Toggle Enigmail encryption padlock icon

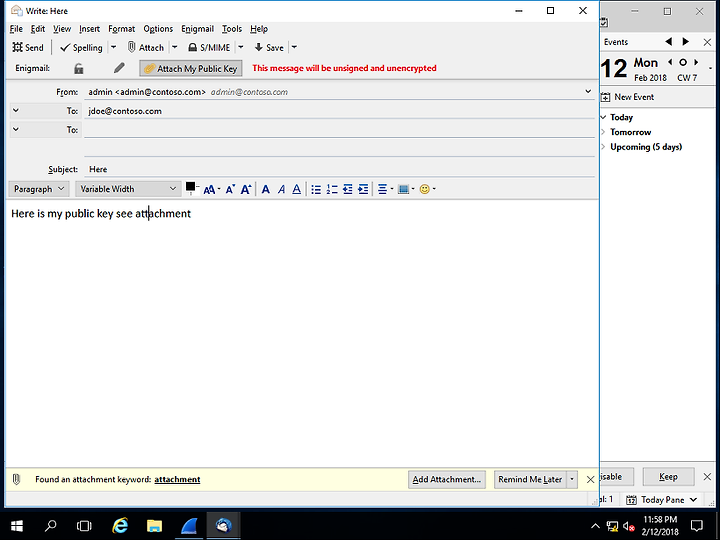[79, 68]
